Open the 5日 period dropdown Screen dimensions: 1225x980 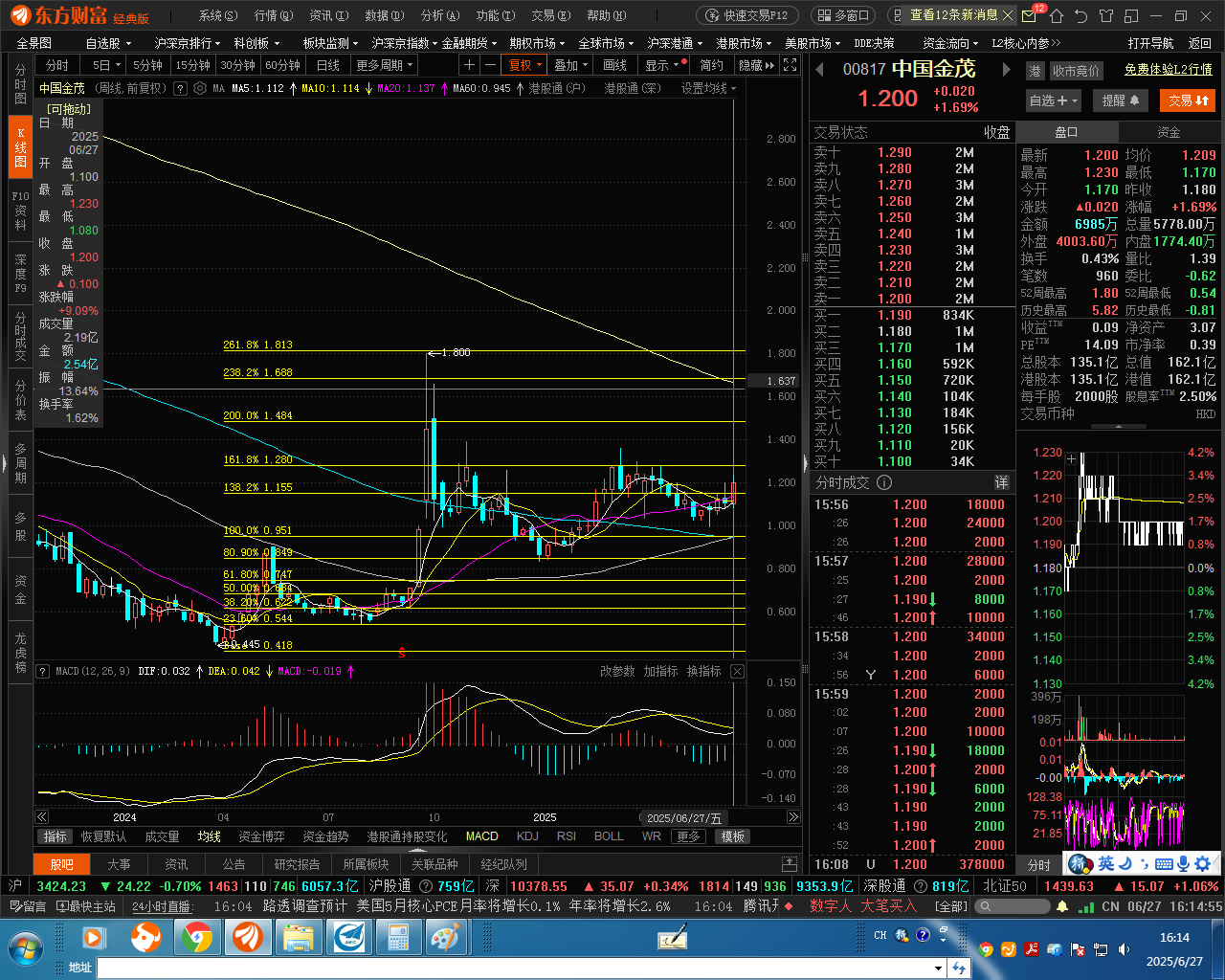(106, 65)
